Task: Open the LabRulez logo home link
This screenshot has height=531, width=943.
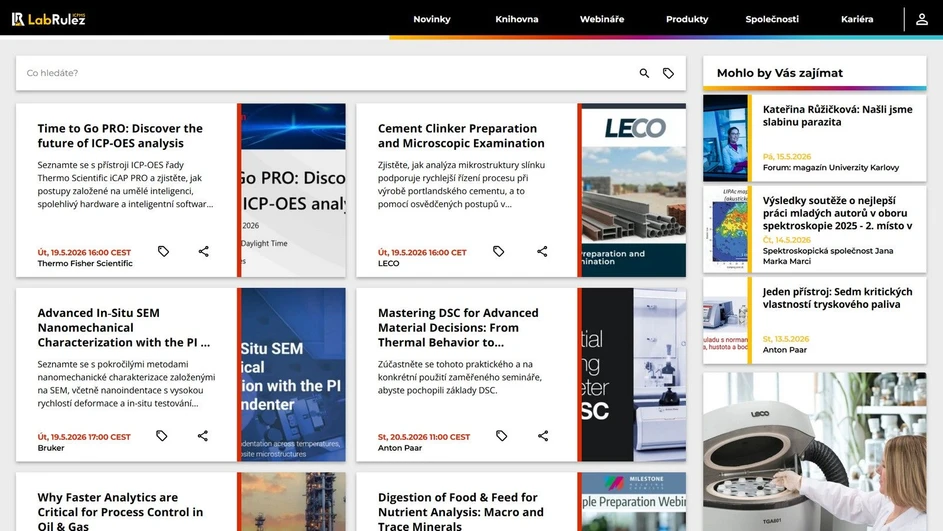Action: [x=49, y=19]
